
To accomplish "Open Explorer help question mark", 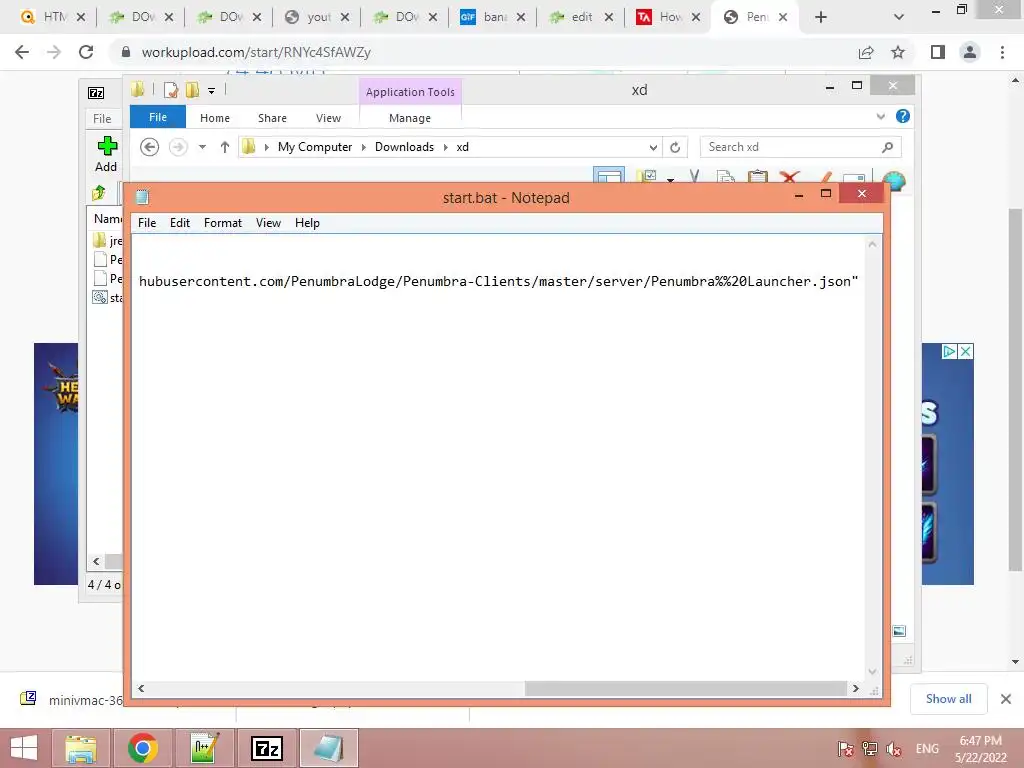I will click(x=903, y=116).
